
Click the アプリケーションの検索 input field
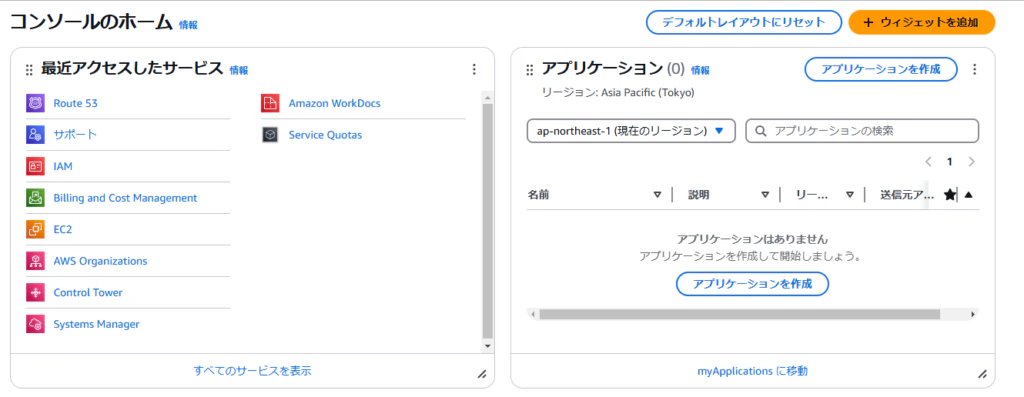[x=862, y=131]
